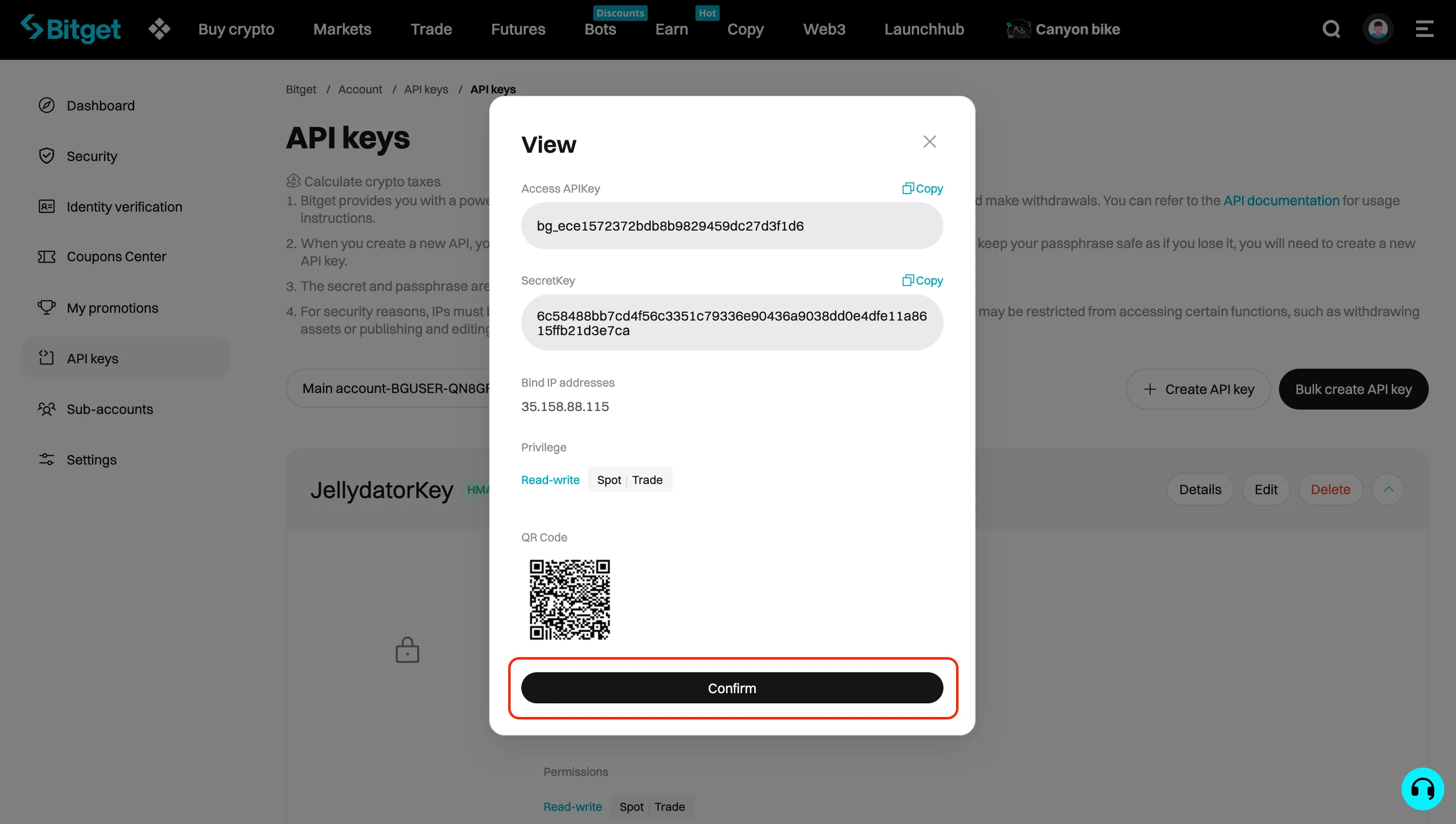1456x824 pixels.
Task: Click the My promotions trophy icon
Action: point(46,307)
